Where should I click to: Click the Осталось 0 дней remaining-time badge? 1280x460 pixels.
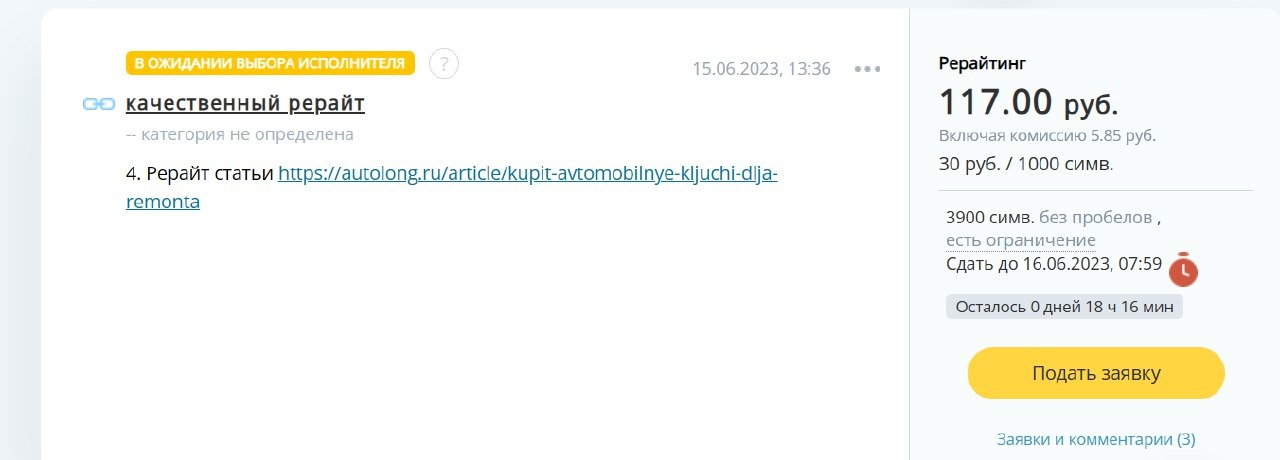click(x=1064, y=307)
